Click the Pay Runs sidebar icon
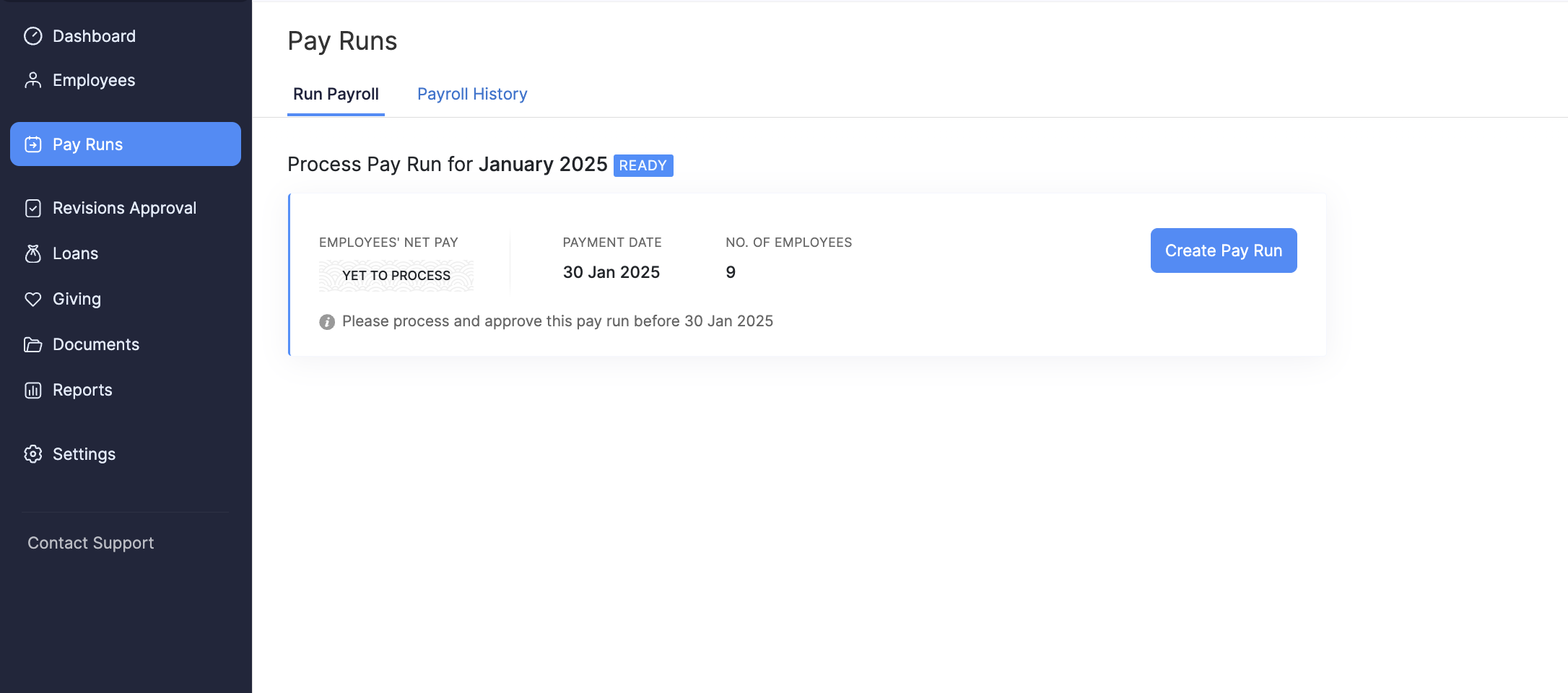 tap(33, 144)
